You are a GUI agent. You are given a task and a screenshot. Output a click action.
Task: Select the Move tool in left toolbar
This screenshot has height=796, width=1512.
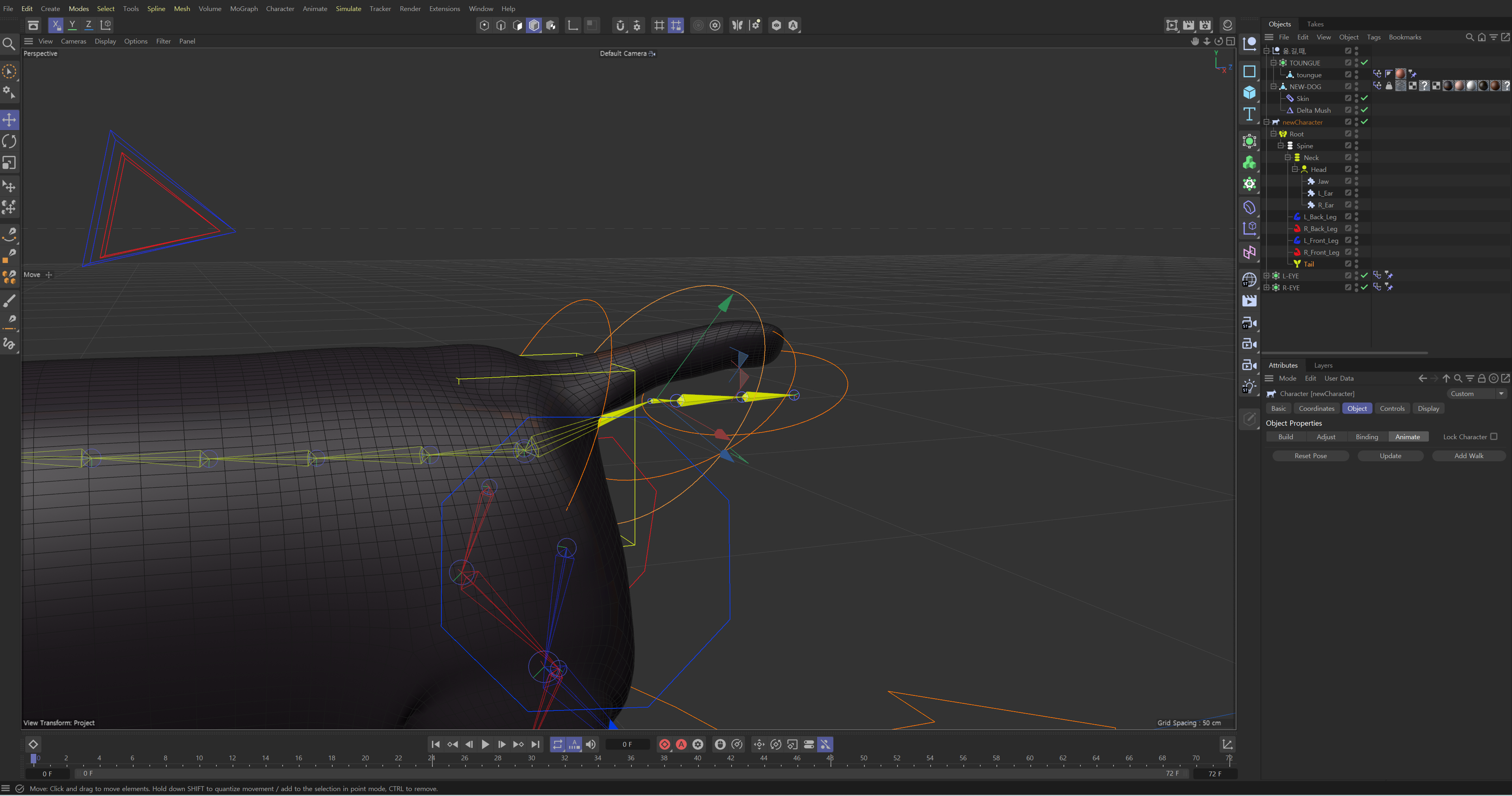[x=9, y=120]
